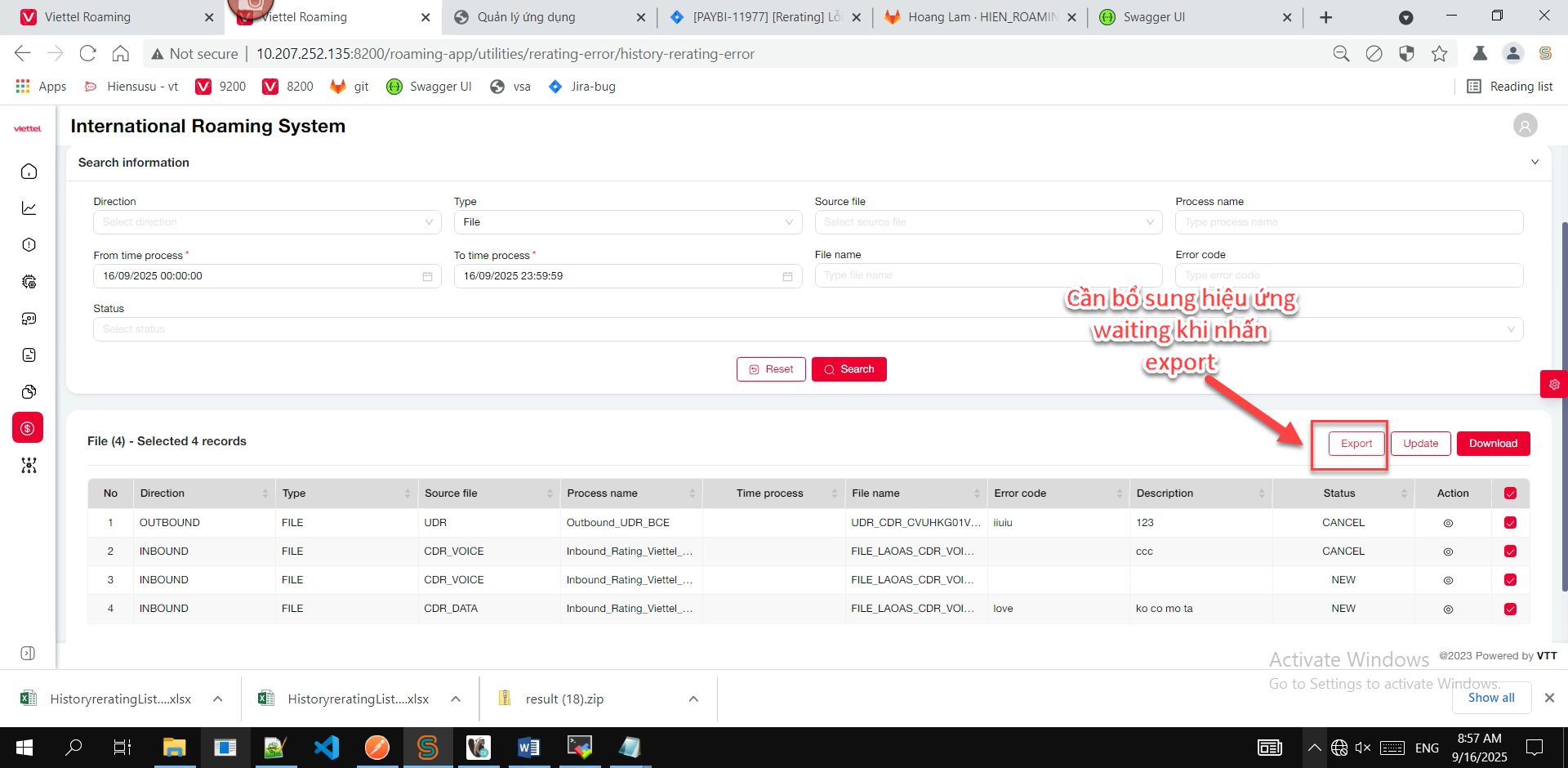The width and height of the screenshot is (1568, 768).
Task: Collapse the Search information panel
Action: [1535, 162]
